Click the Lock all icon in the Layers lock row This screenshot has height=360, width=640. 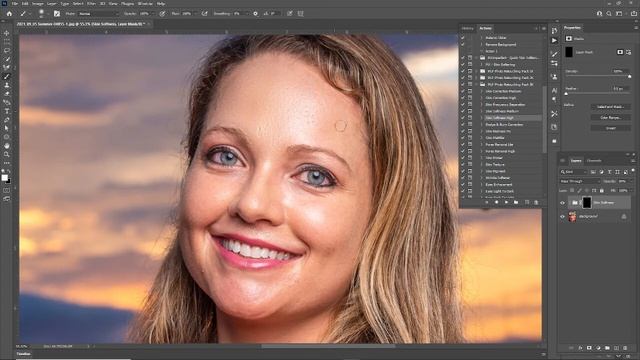click(x=602, y=191)
